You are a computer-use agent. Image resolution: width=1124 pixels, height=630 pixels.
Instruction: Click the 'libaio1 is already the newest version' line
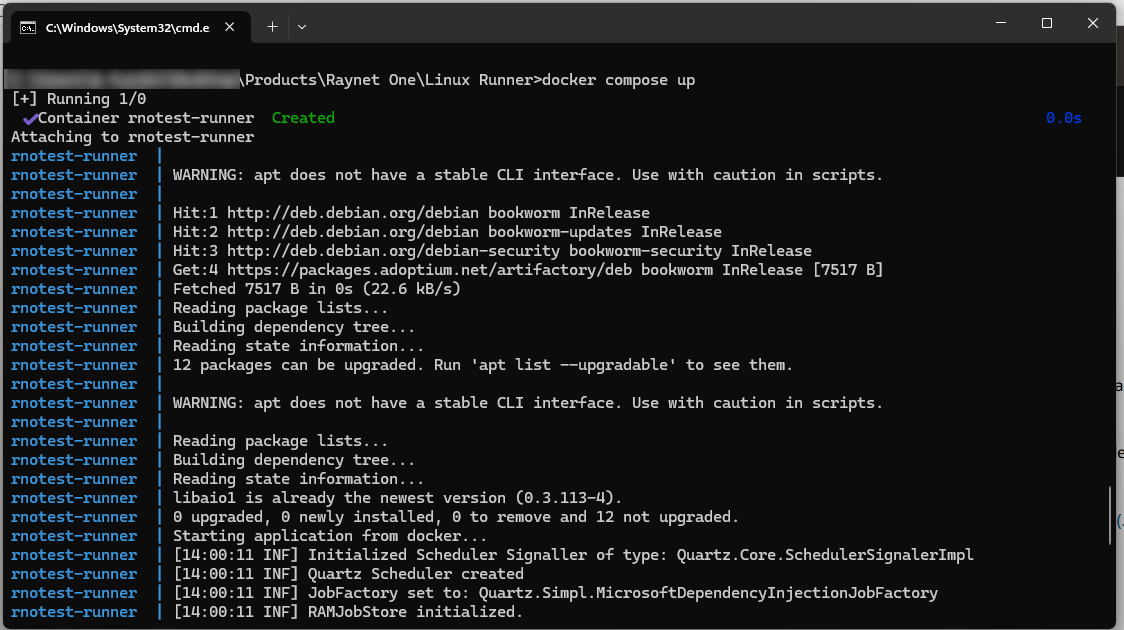397,498
